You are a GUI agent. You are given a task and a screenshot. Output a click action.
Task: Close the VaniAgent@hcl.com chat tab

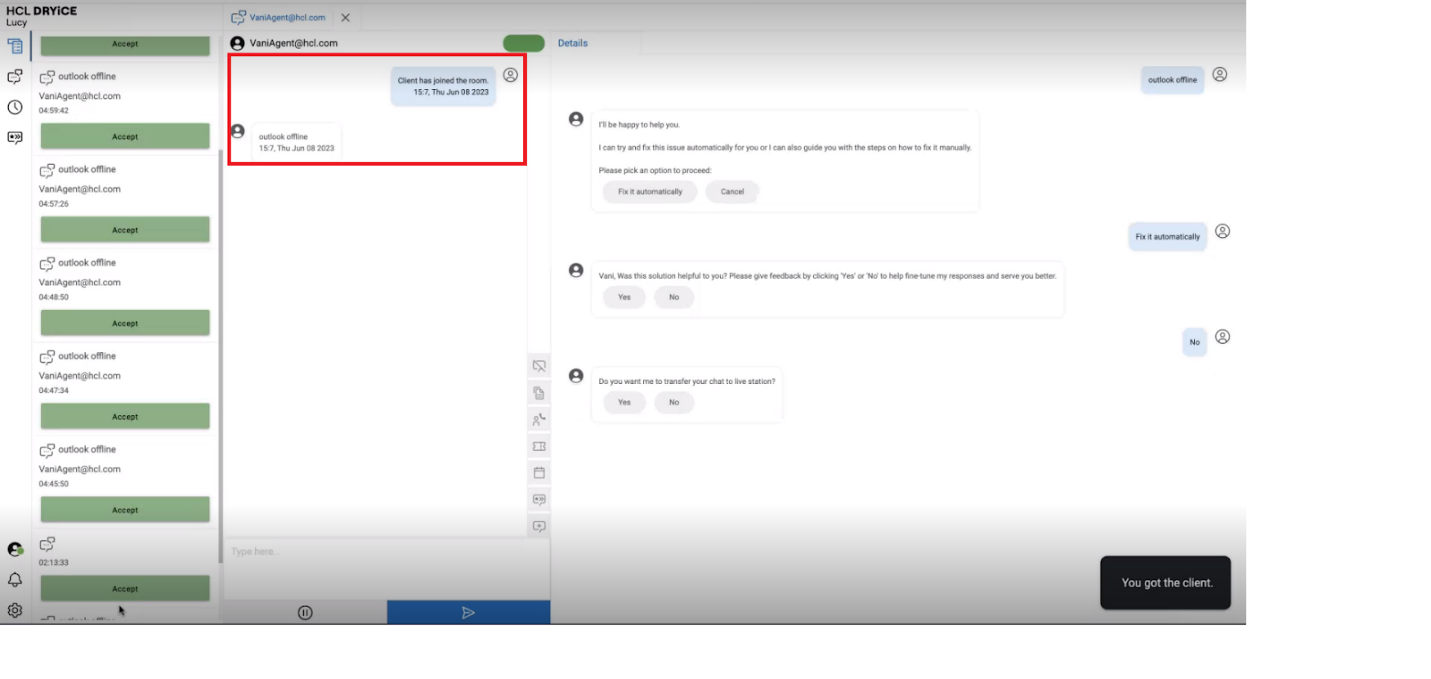click(345, 18)
